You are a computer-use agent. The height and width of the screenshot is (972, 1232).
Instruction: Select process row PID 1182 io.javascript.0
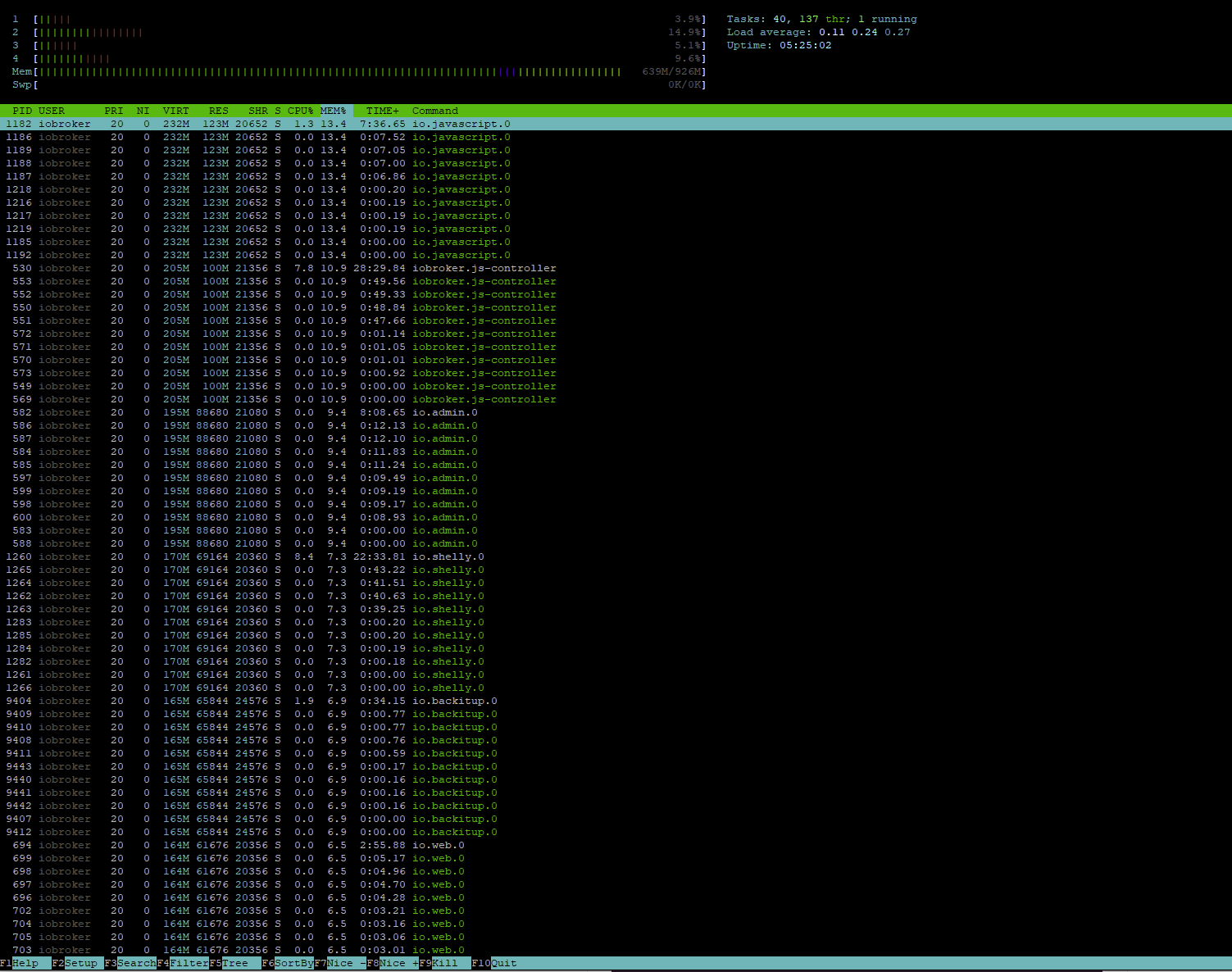pyautogui.click(x=616, y=124)
